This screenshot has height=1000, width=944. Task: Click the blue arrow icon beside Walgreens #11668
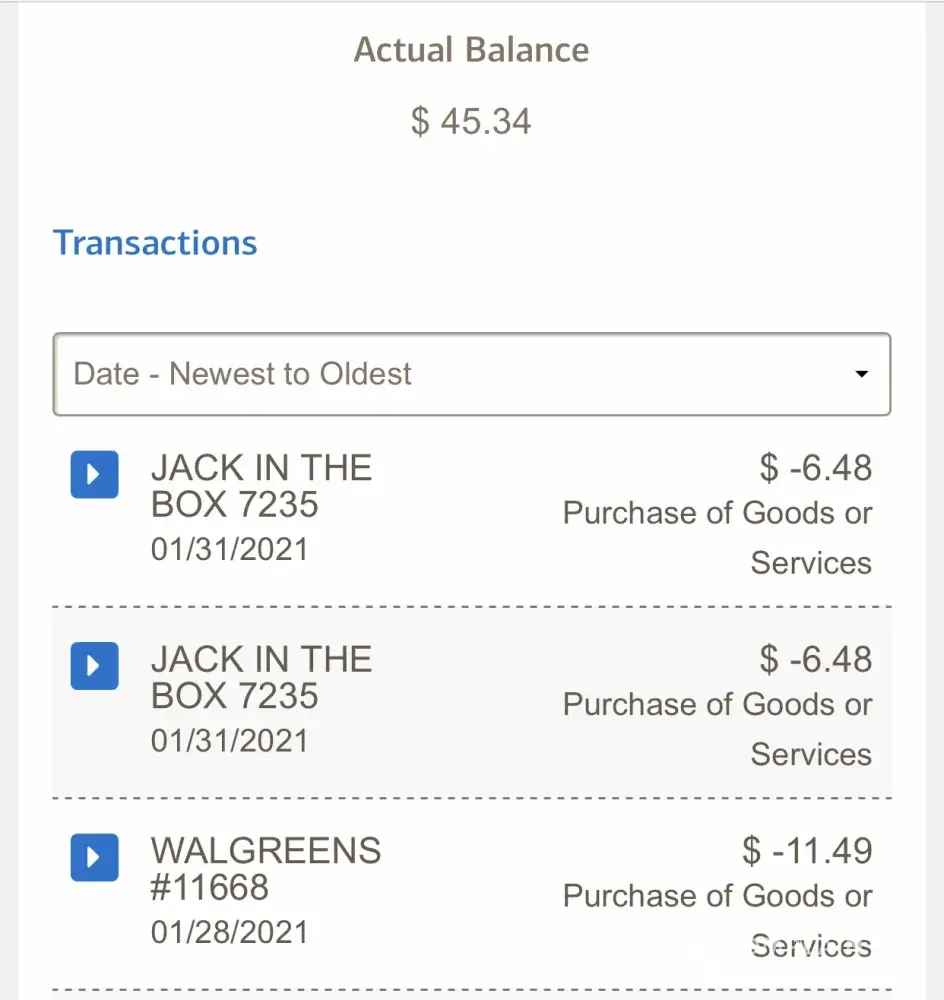tap(94, 857)
